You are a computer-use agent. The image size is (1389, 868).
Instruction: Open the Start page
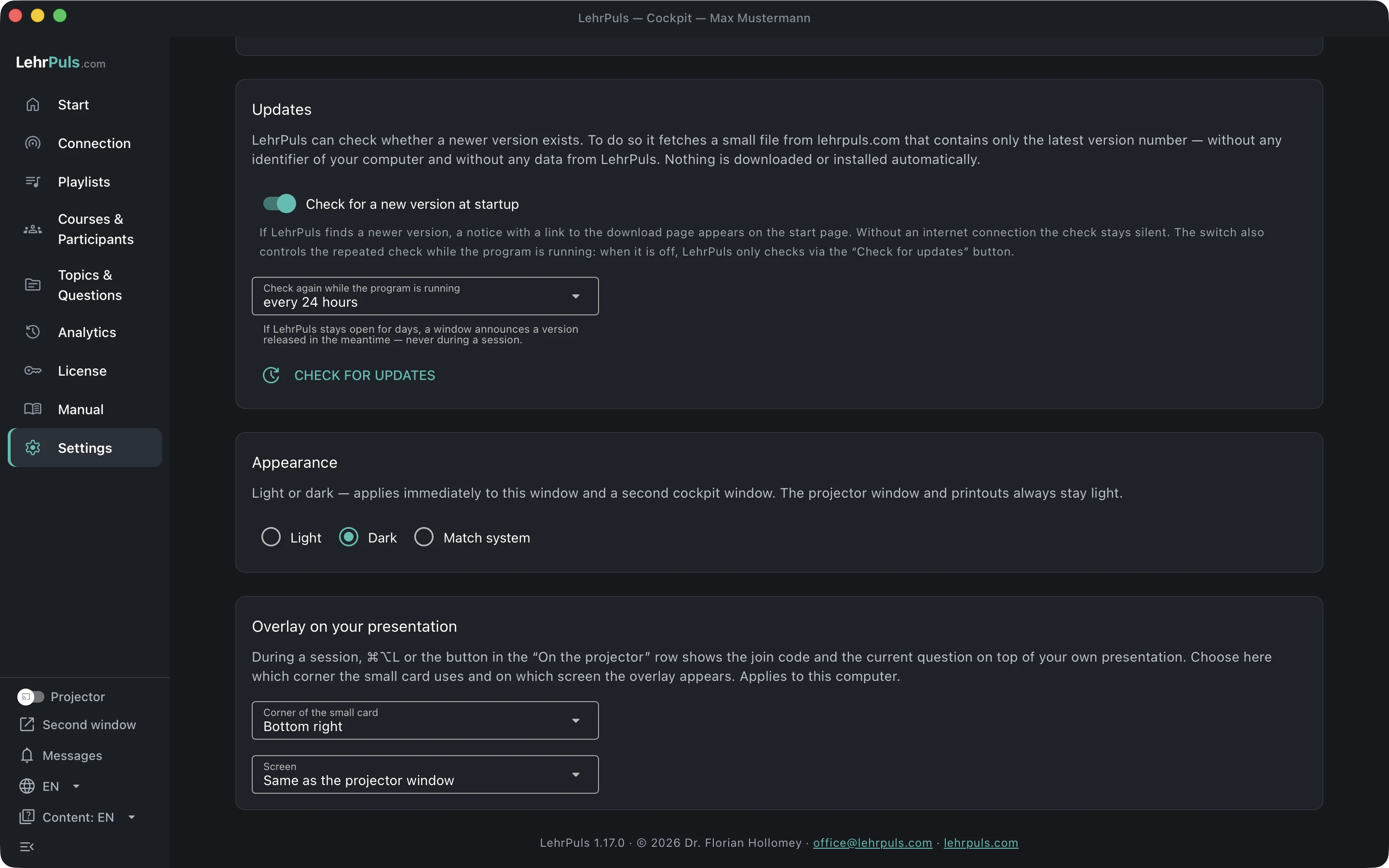point(85,105)
